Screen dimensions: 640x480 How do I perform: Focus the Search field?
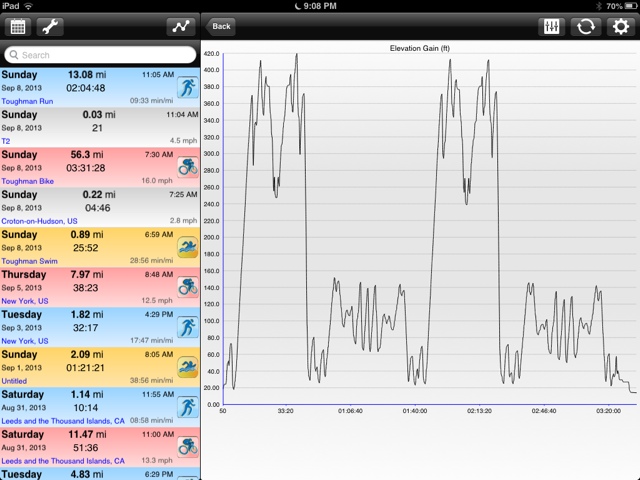pos(100,55)
